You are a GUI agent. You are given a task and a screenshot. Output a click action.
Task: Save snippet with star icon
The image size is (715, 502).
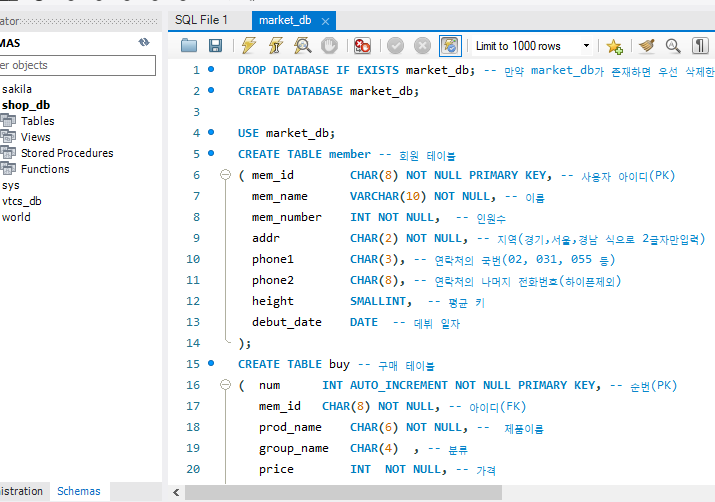(x=614, y=46)
